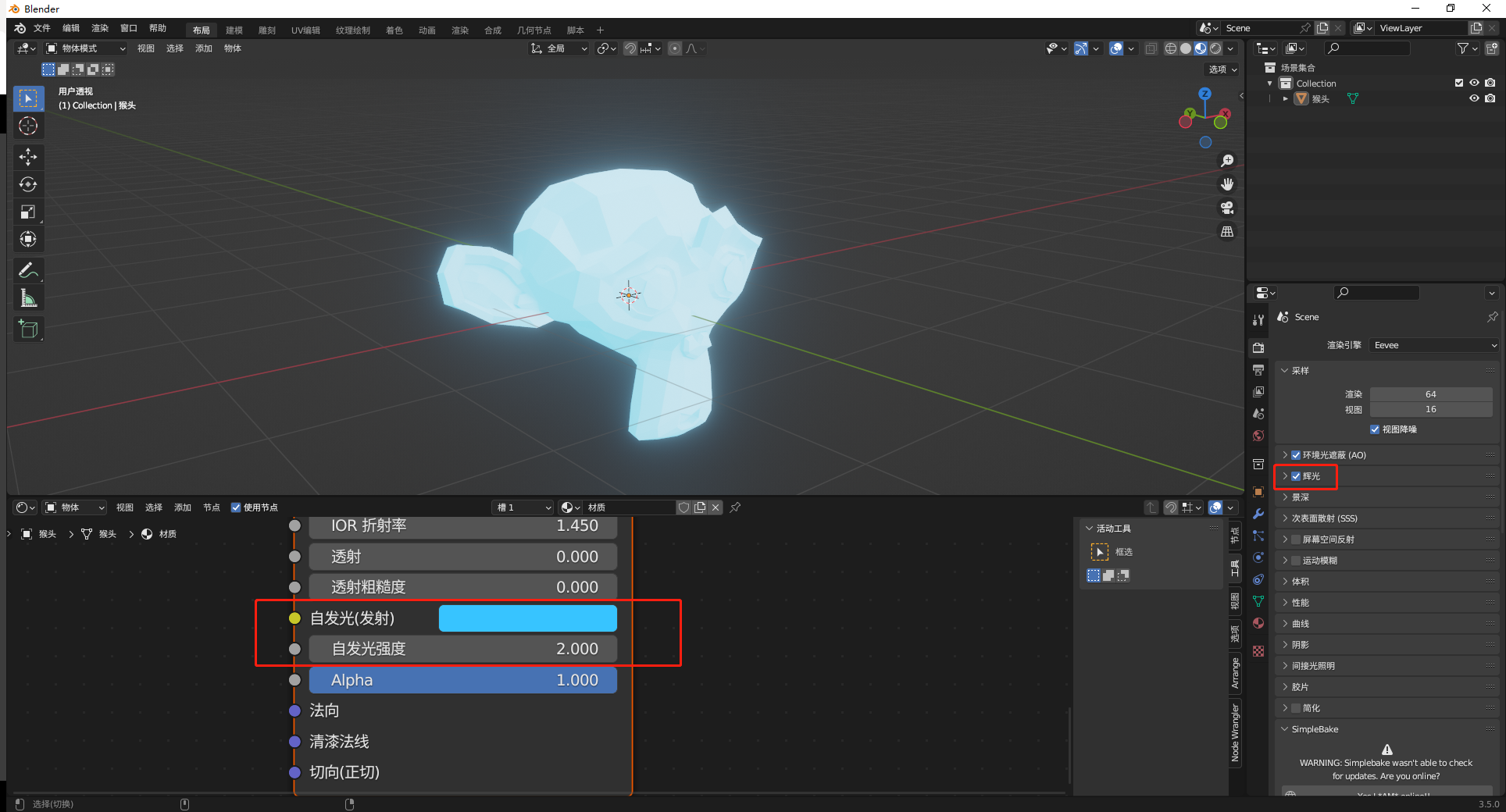1506x812 pixels.
Task: Unlink the material with the X icon
Action: coord(716,507)
